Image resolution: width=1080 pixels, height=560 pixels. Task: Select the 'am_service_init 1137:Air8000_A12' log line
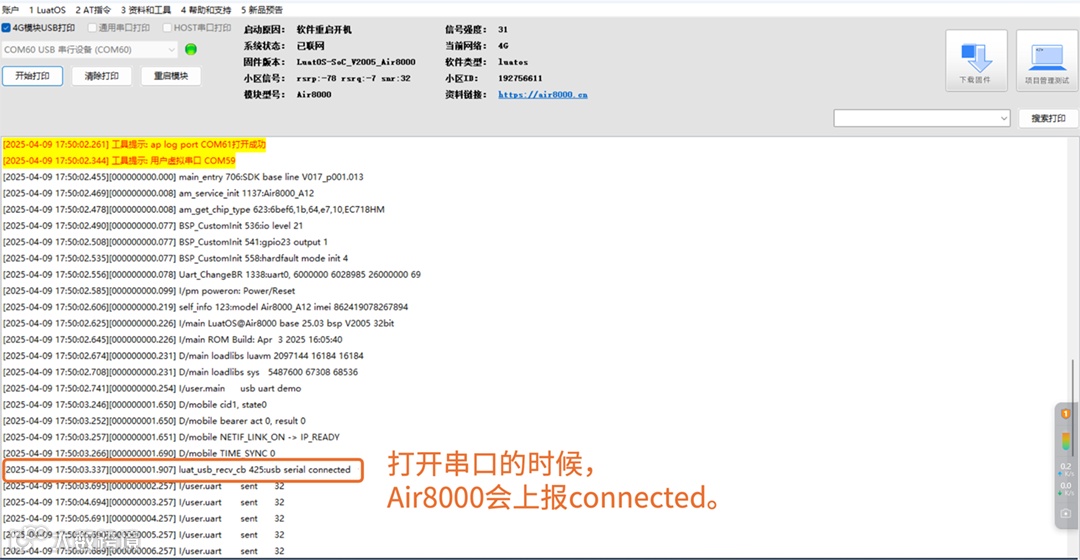(158, 194)
